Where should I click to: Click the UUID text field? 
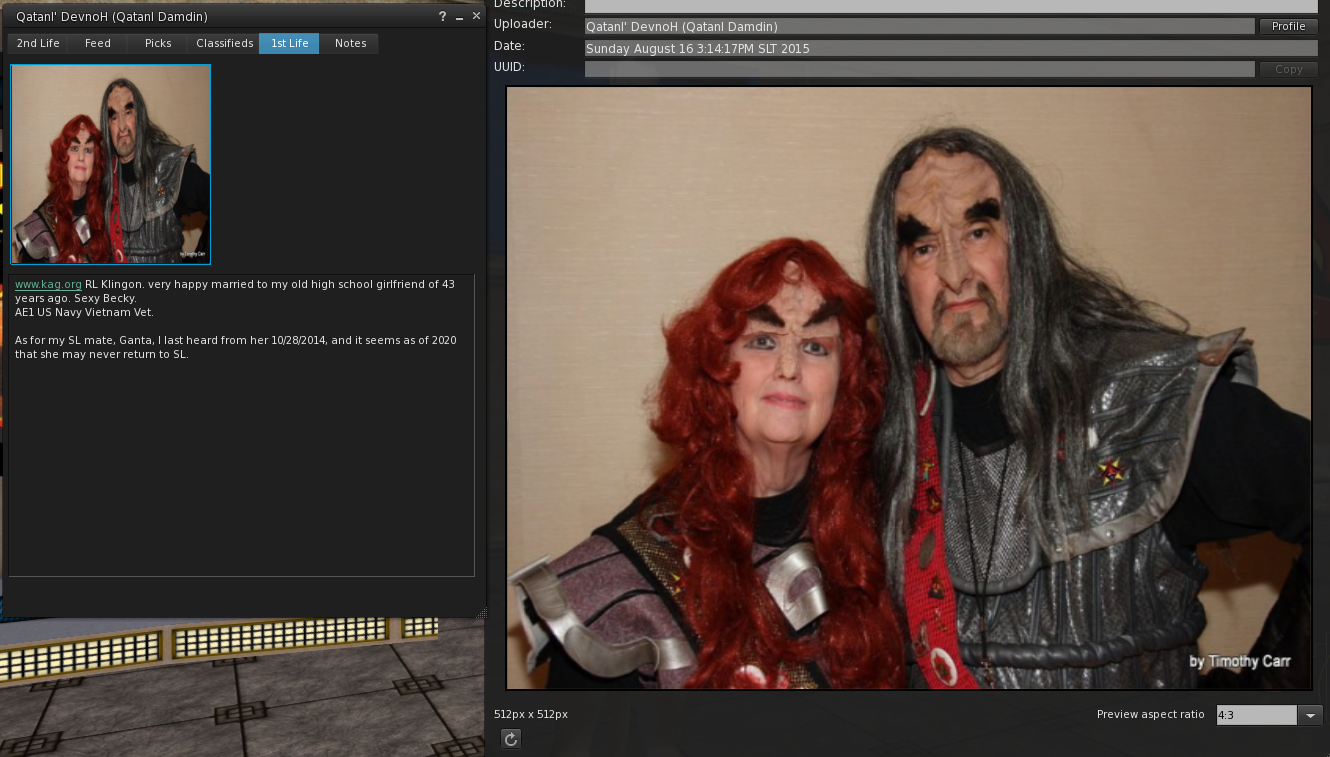click(x=918, y=69)
